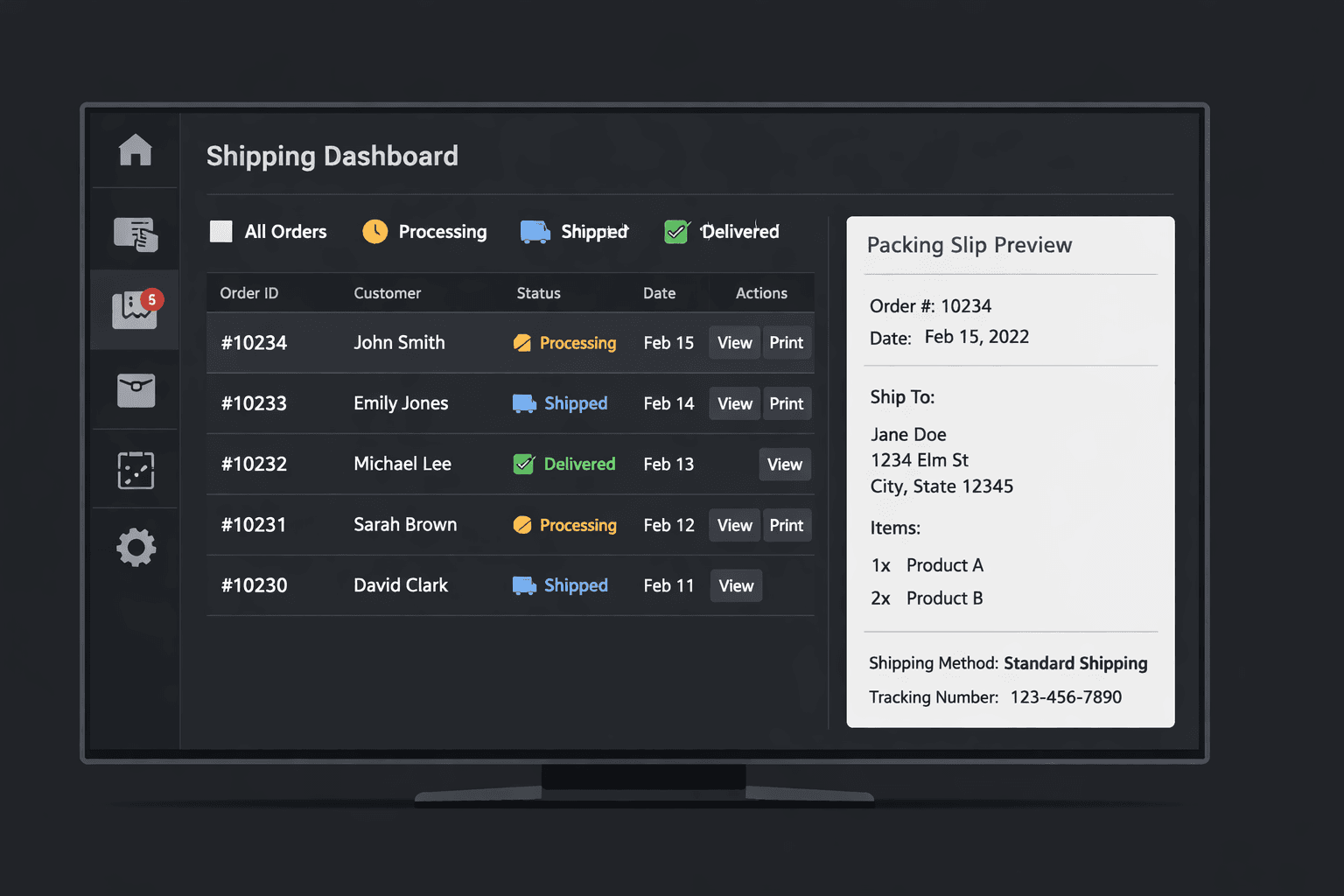
Task: Select the Emily Jones order row
Action: (401, 403)
